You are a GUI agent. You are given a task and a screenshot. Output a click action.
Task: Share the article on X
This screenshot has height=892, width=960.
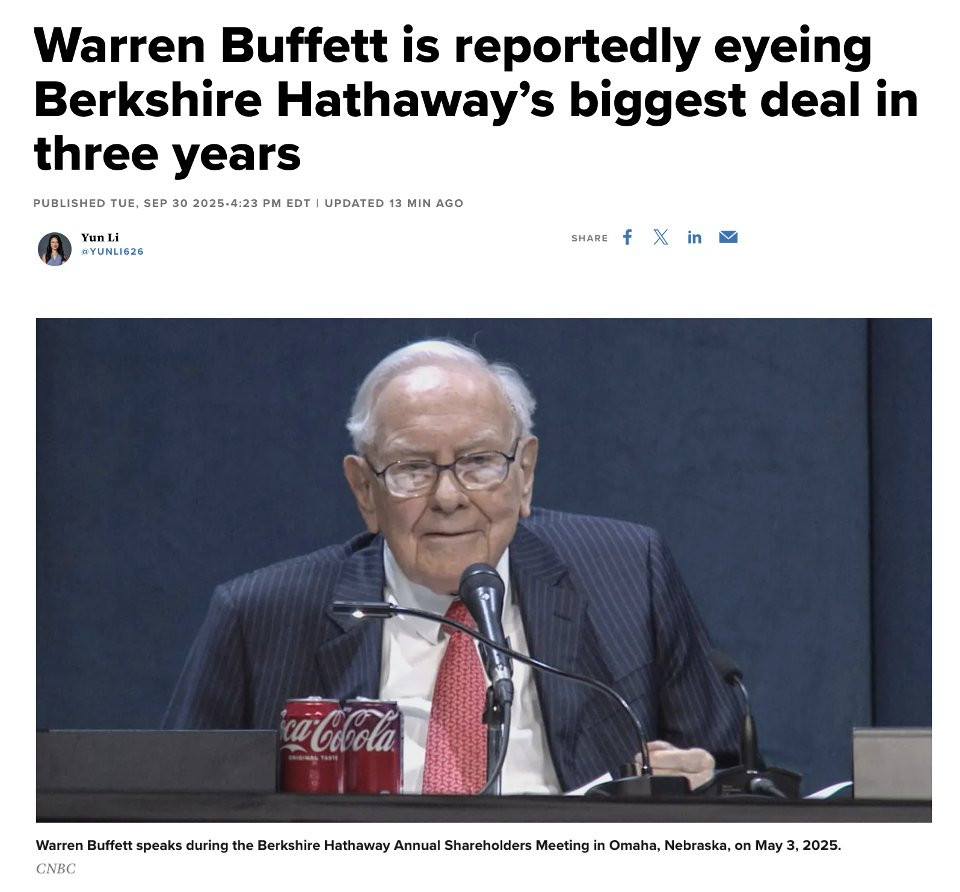click(x=661, y=237)
